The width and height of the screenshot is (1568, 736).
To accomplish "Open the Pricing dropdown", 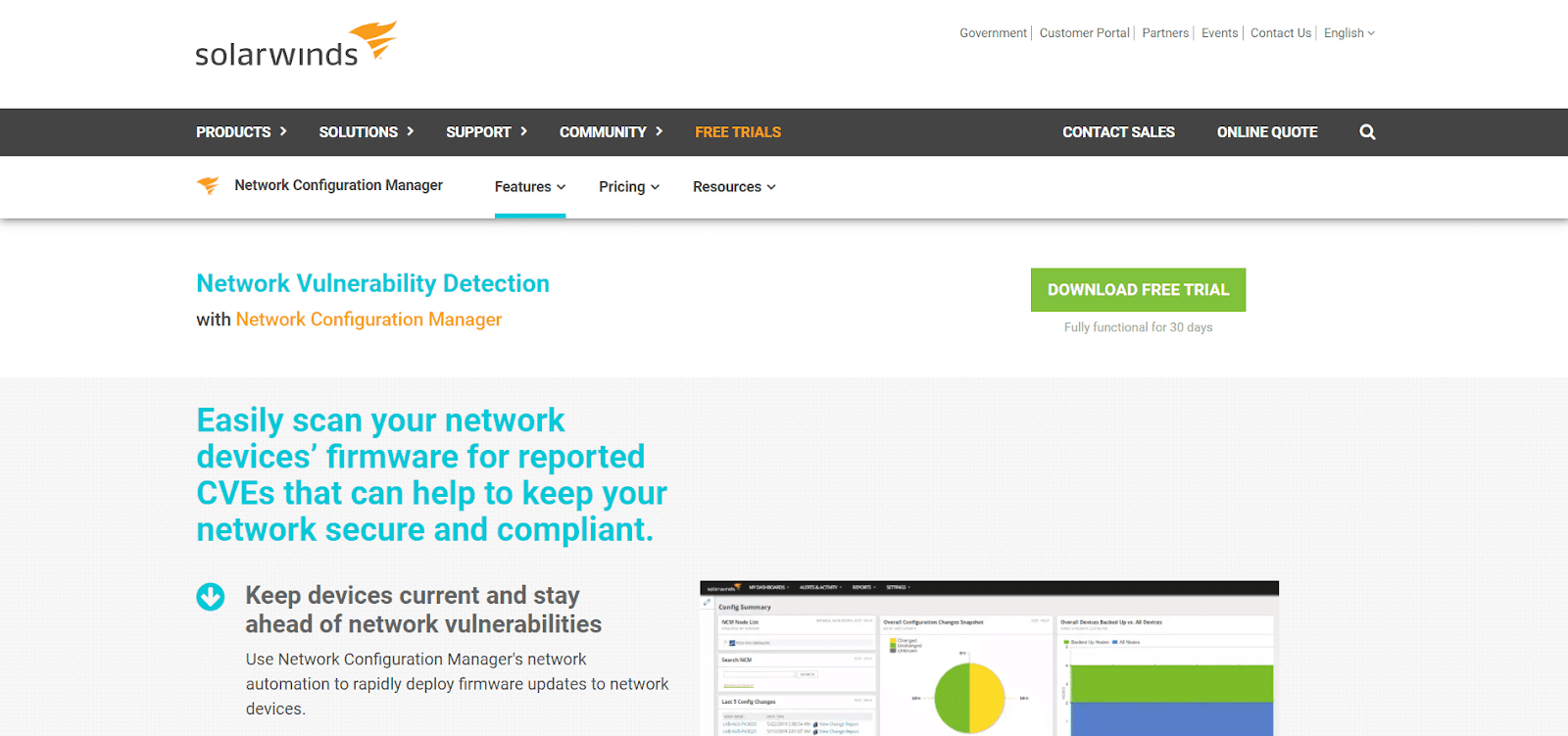I will tap(629, 187).
